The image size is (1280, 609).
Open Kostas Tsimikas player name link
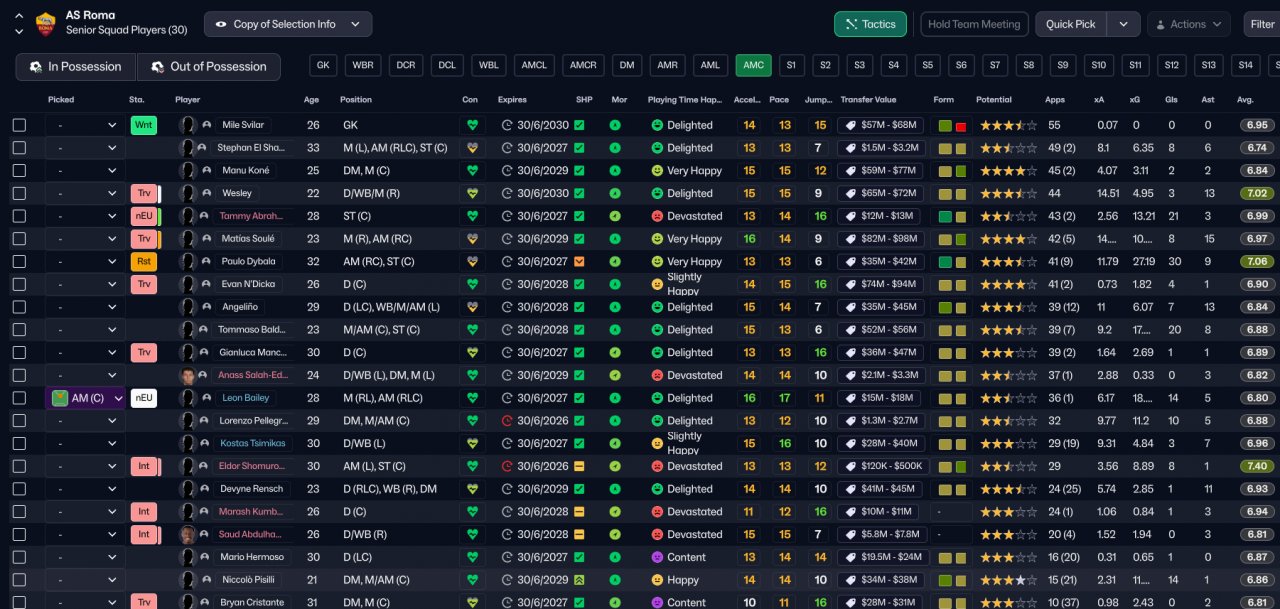[253, 444]
